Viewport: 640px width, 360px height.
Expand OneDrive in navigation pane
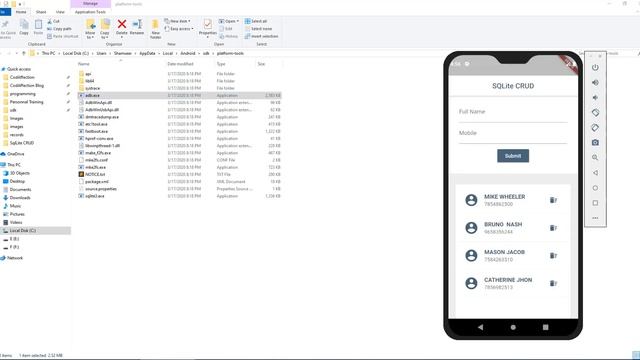pos(13,154)
